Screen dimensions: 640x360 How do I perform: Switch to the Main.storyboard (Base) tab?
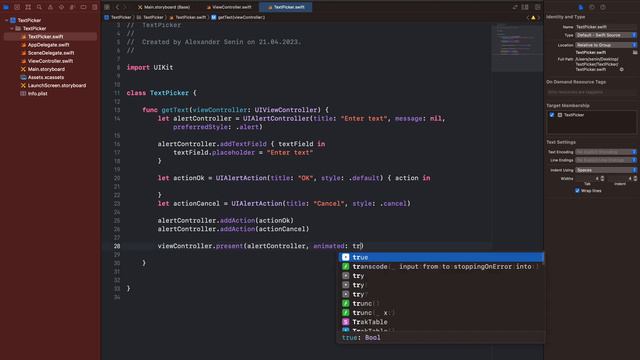[163, 7]
